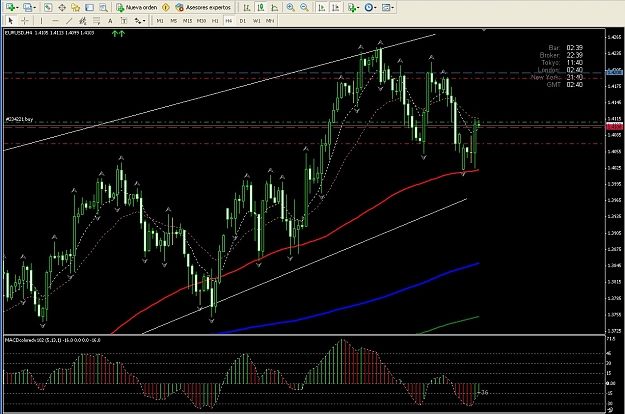The image size is (625, 414).
Task: Expand the New Chart dropdown arrow
Action: pyautogui.click(x=17, y=8)
